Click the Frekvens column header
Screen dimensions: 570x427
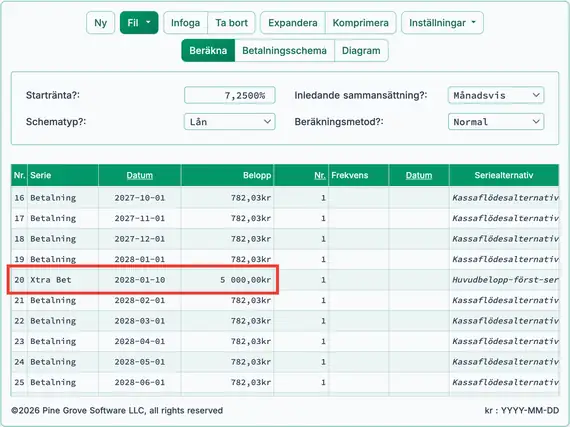[358, 176]
